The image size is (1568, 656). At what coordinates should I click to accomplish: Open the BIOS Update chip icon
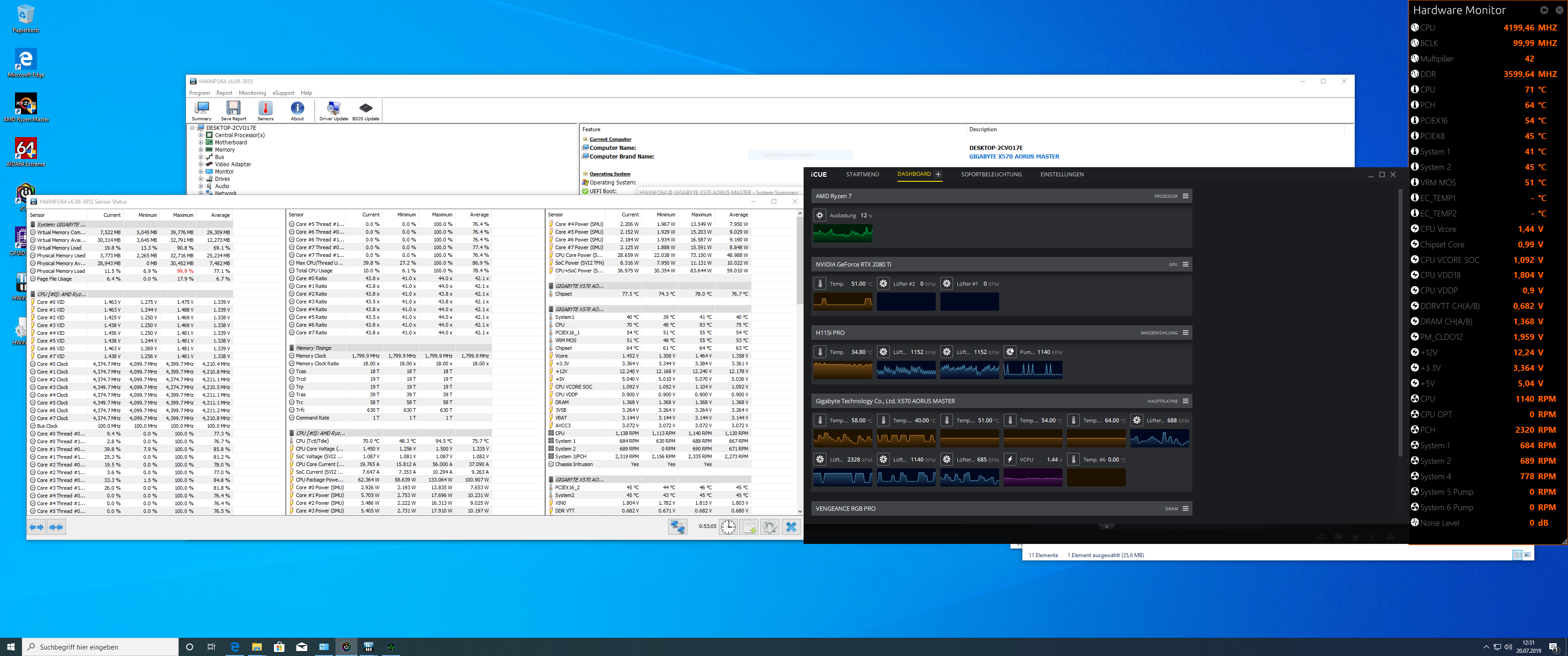(x=365, y=110)
